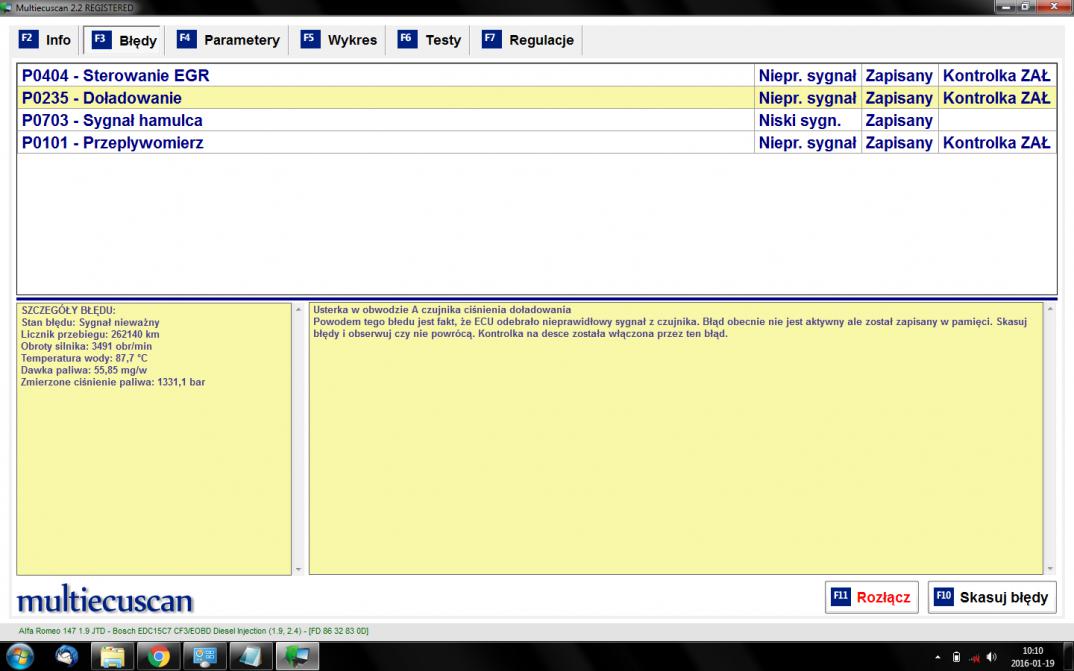Select the P0101 Przepływomierz error row
Viewport: 1074px width, 671px height.
point(385,143)
